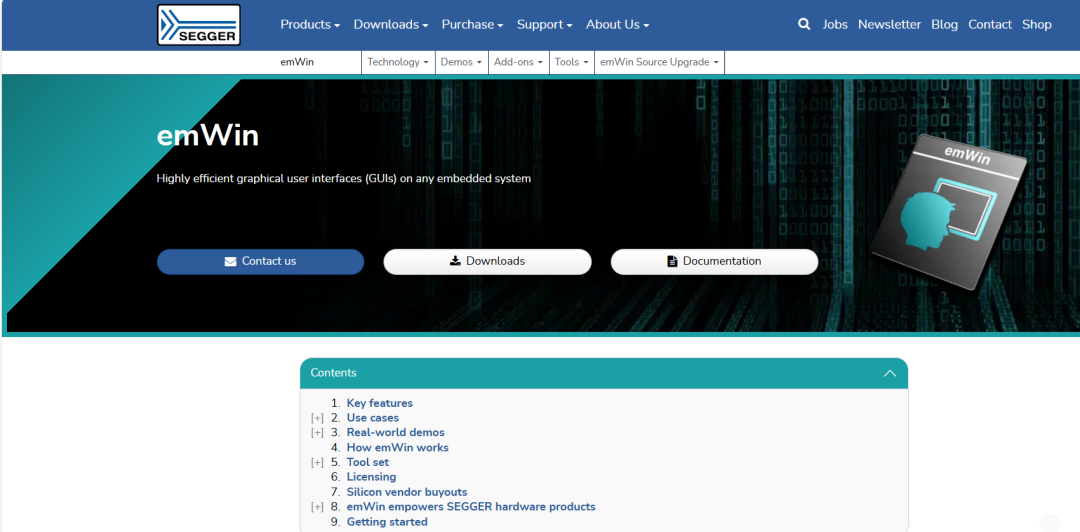Image resolution: width=1080 pixels, height=532 pixels.
Task: Expand the Use cases entry
Action: pyautogui.click(x=317, y=418)
